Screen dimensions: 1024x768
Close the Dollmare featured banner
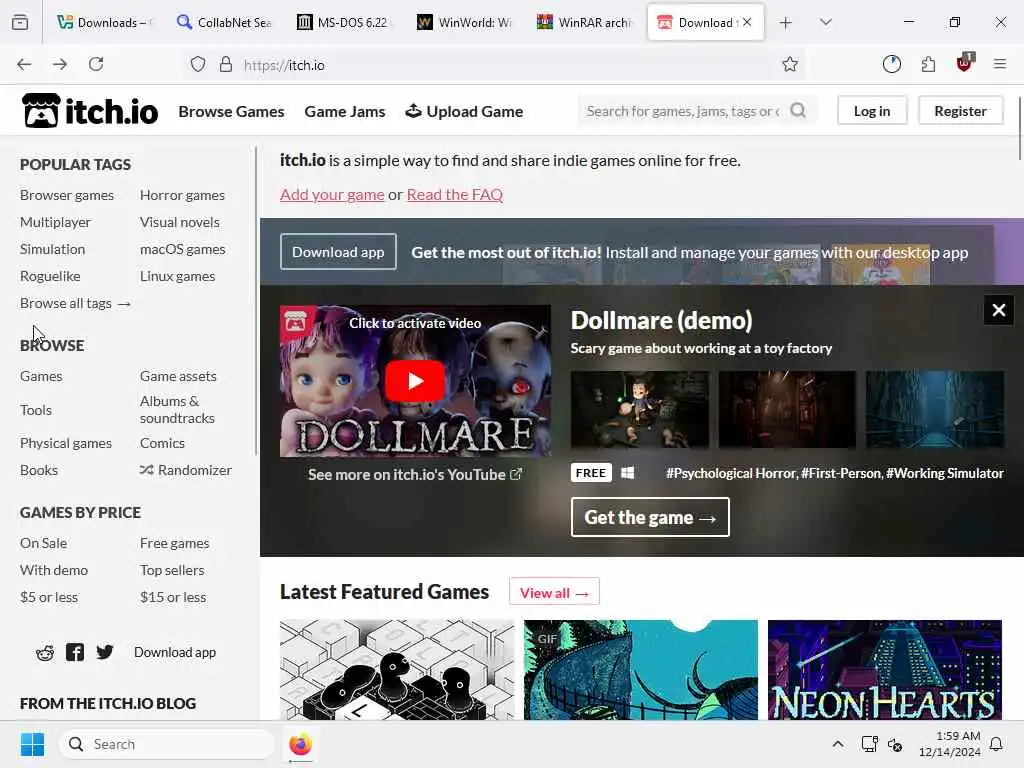click(999, 310)
